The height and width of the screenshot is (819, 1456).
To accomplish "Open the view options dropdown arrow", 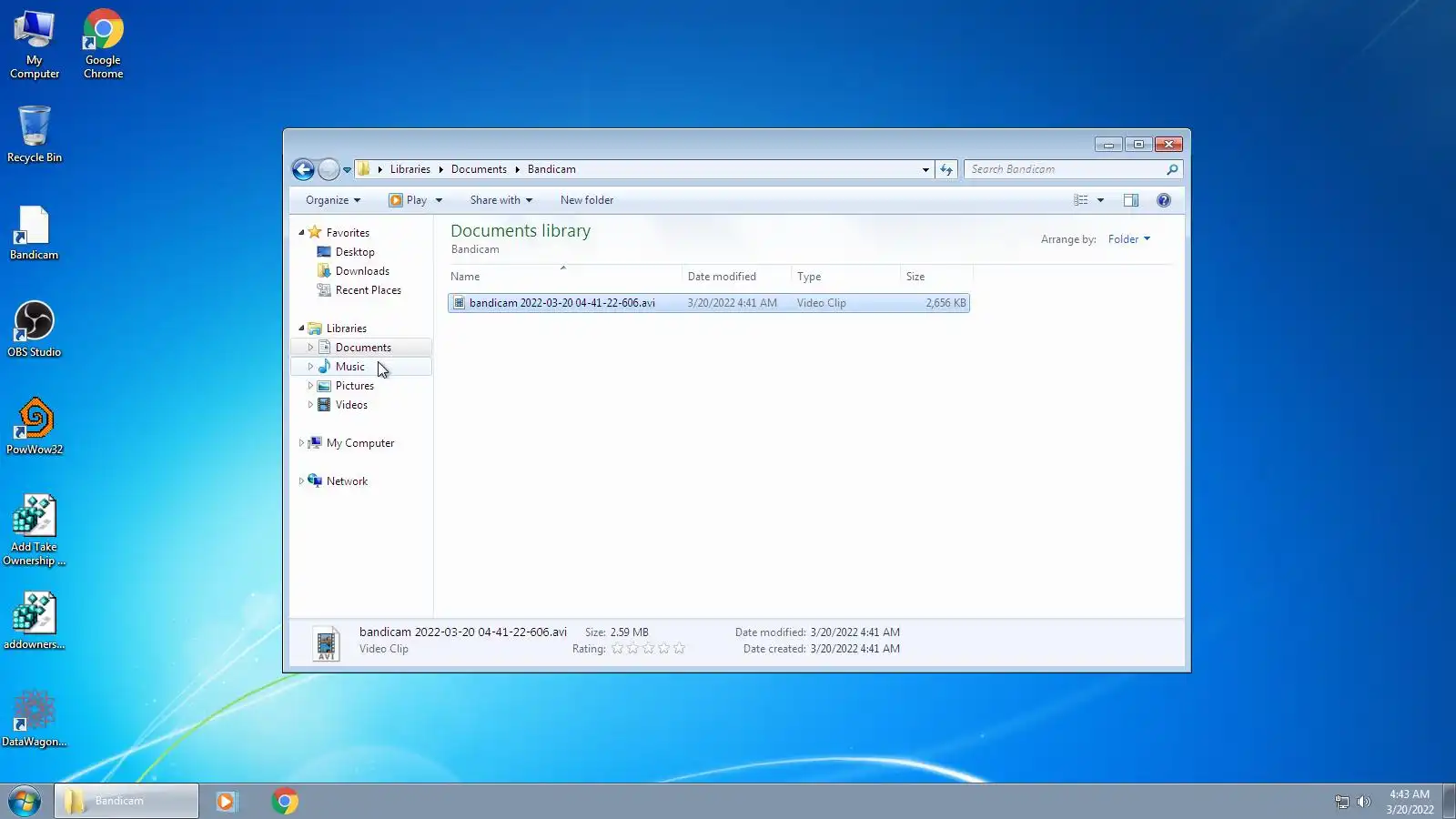I will [1100, 200].
